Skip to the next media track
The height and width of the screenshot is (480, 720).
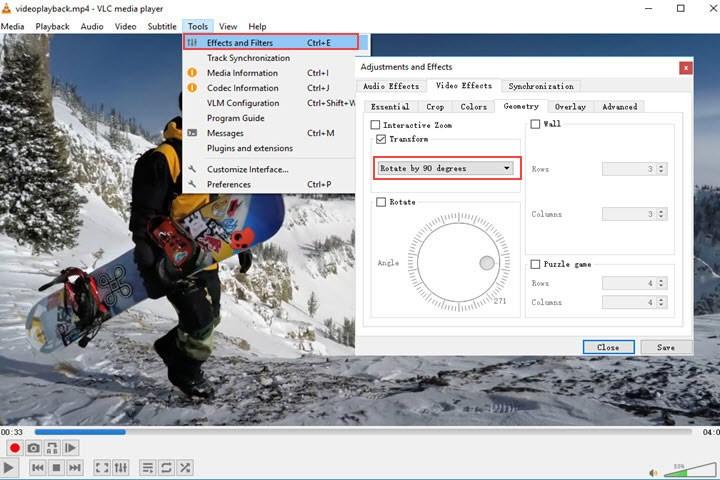74,468
